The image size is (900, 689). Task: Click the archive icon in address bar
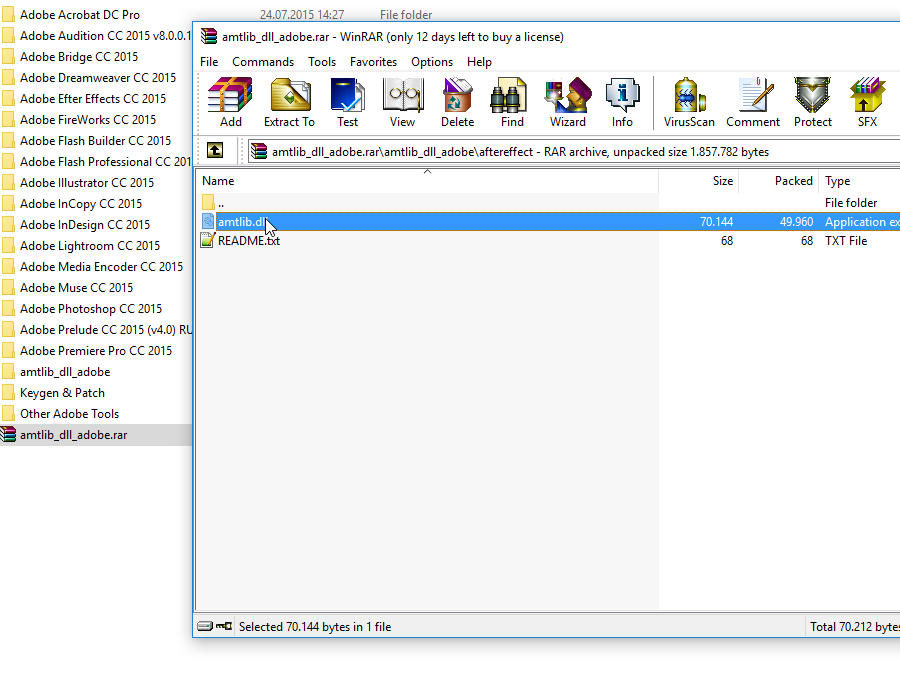coord(259,151)
